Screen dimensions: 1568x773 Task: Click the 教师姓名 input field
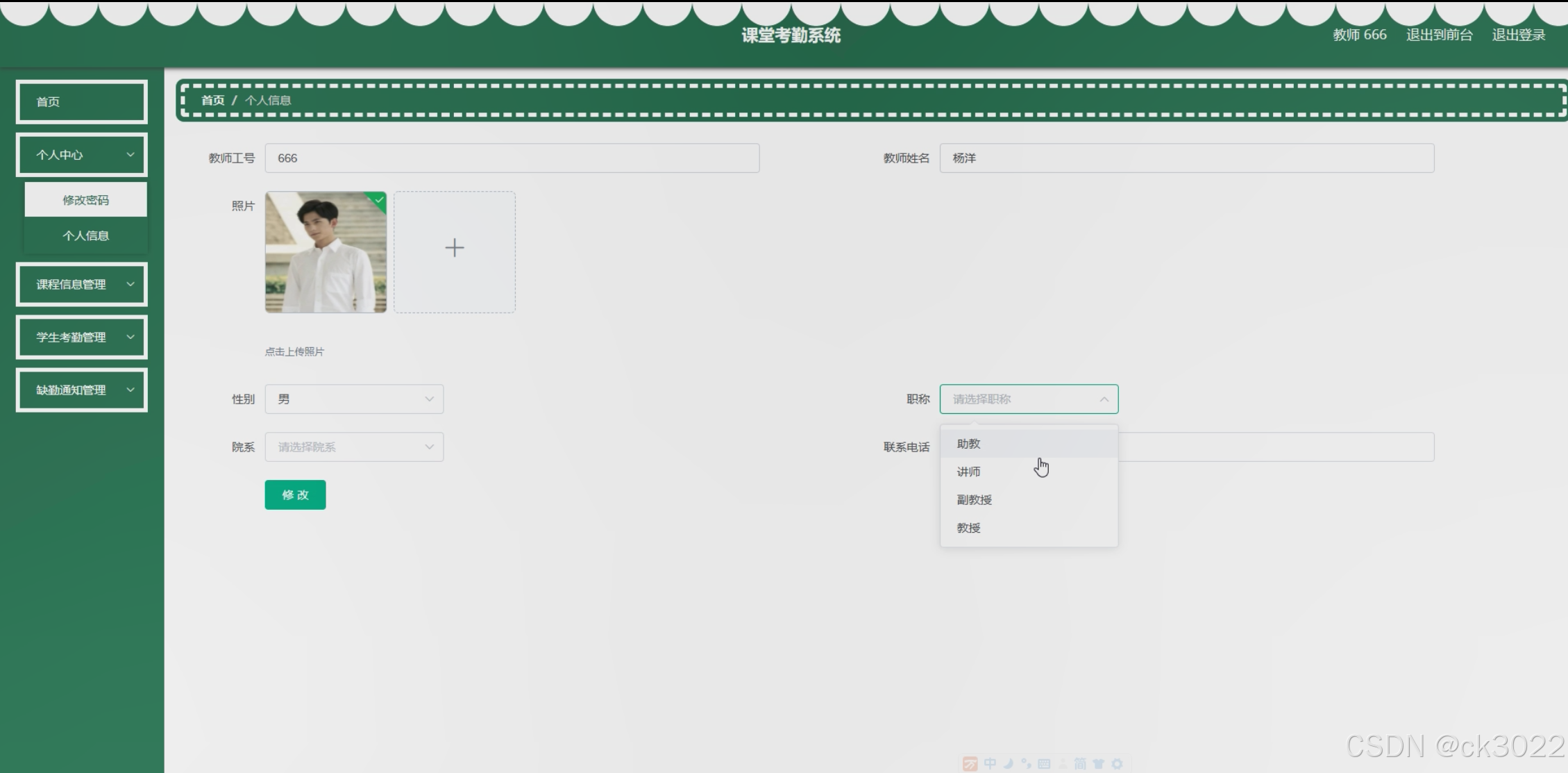tap(1186, 158)
